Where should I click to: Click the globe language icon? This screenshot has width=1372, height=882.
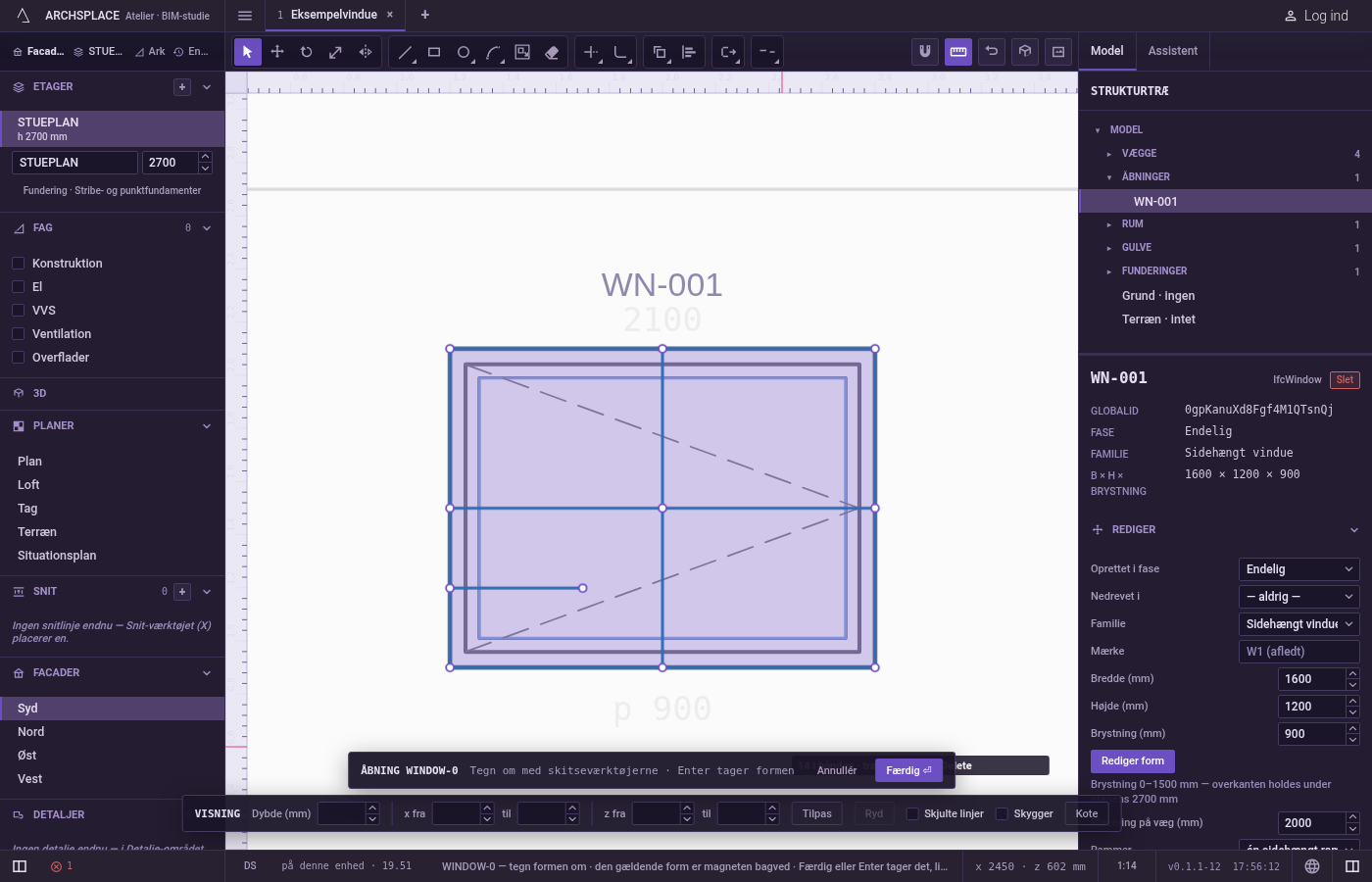(x=1312, y=866)
